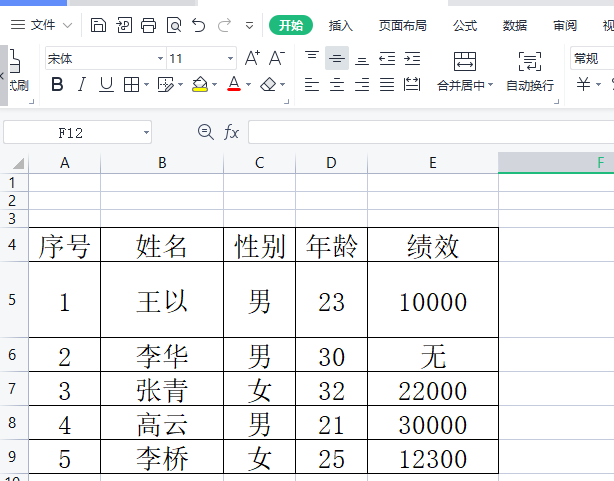614x481 pixels.
Task: Open the 文件 menu
Action: (x=43, y=25)
